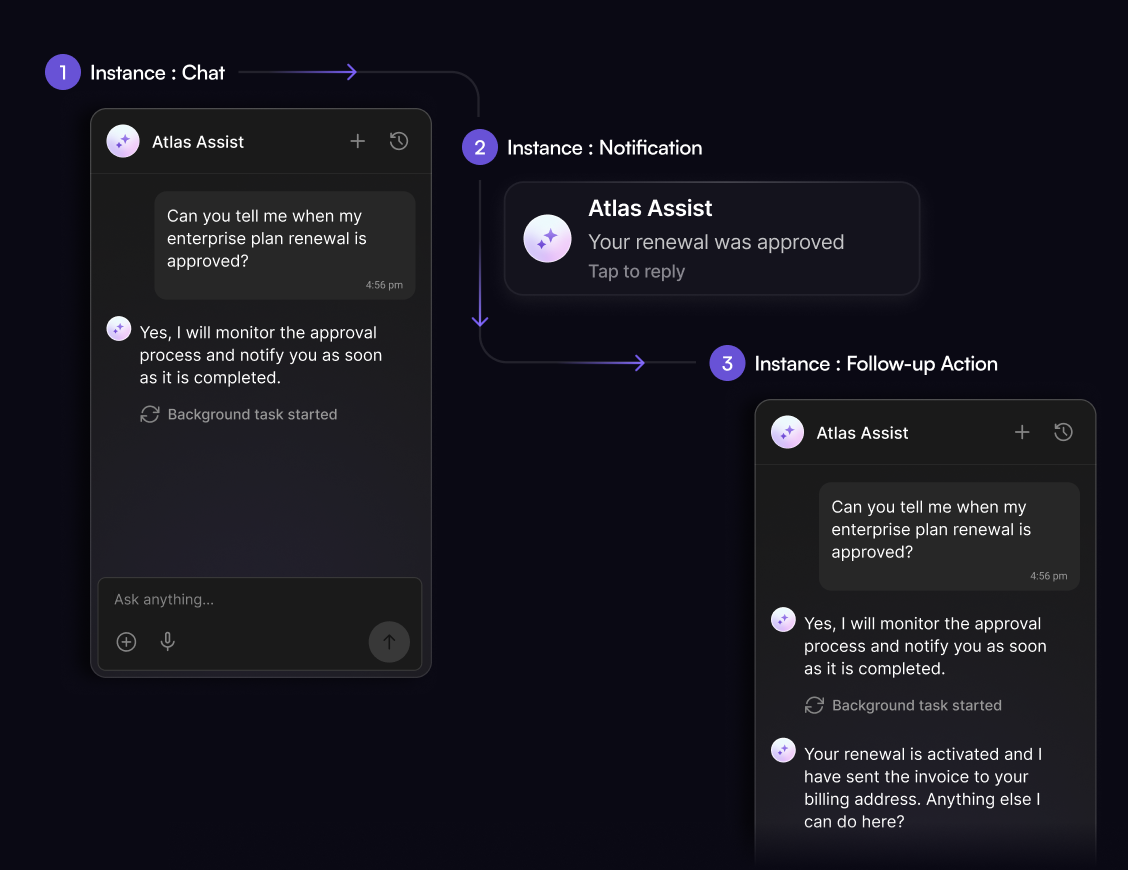Click the plus icon in follow-up chat header

click(x=1022, y=432)
